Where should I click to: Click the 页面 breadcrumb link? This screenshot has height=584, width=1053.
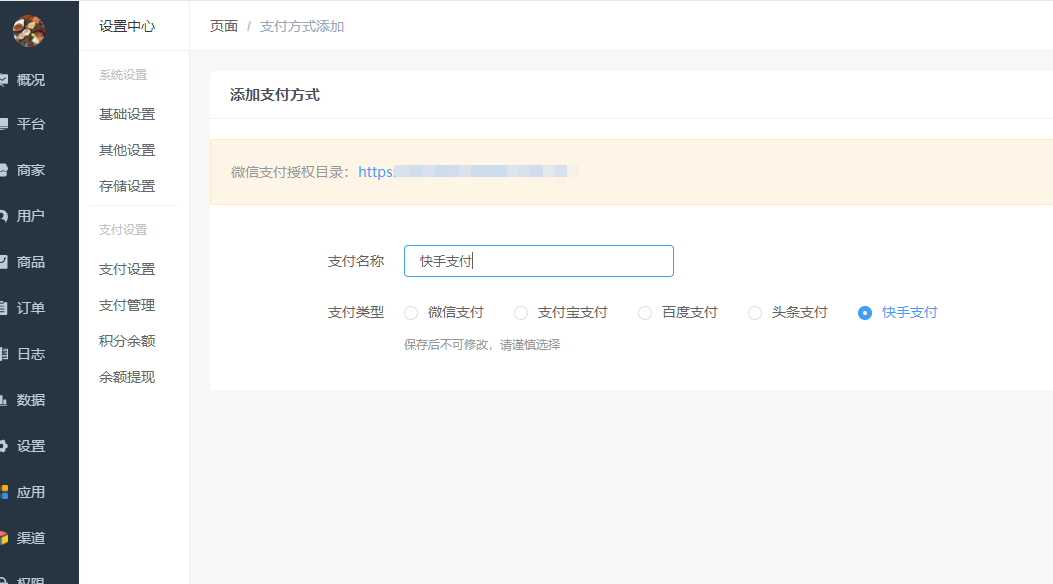click(x=224, y=26)
